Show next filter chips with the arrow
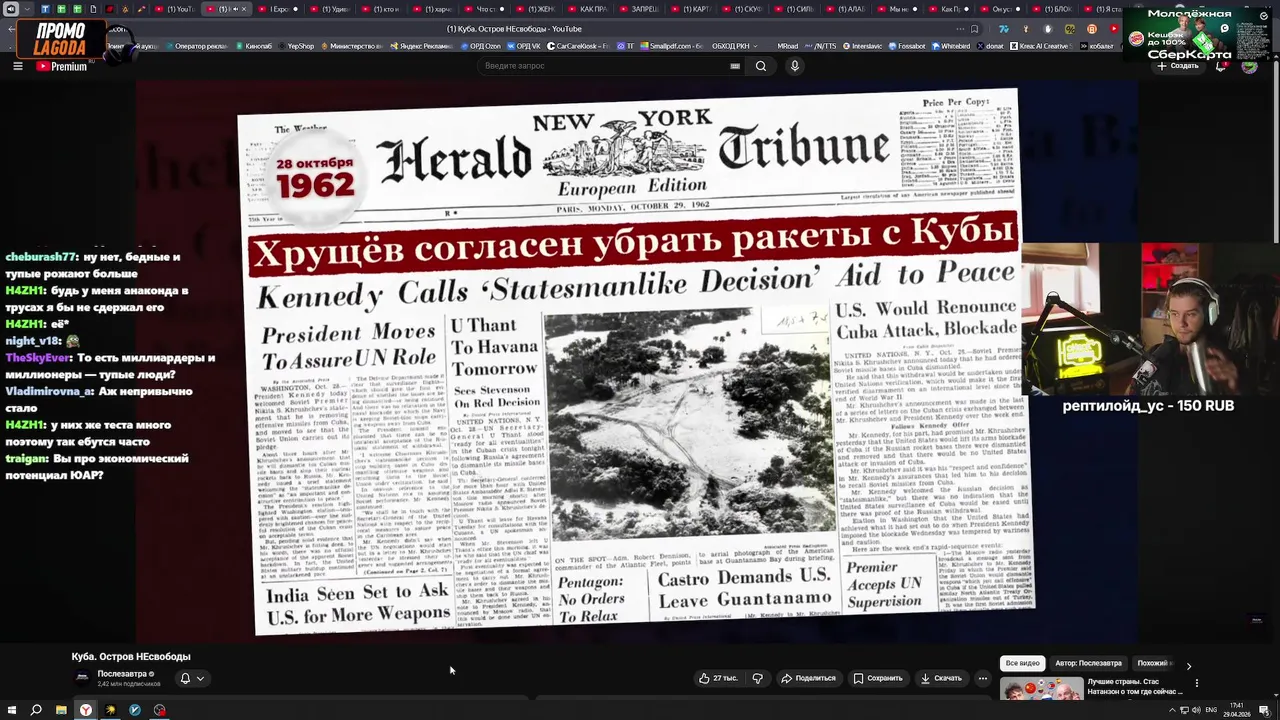Image resolution: width=1280 pixels, height=720 pixels. click(1188, 665)
